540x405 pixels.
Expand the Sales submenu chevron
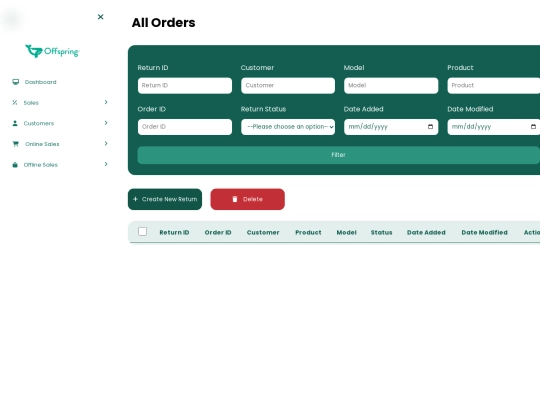click(106, 102)
